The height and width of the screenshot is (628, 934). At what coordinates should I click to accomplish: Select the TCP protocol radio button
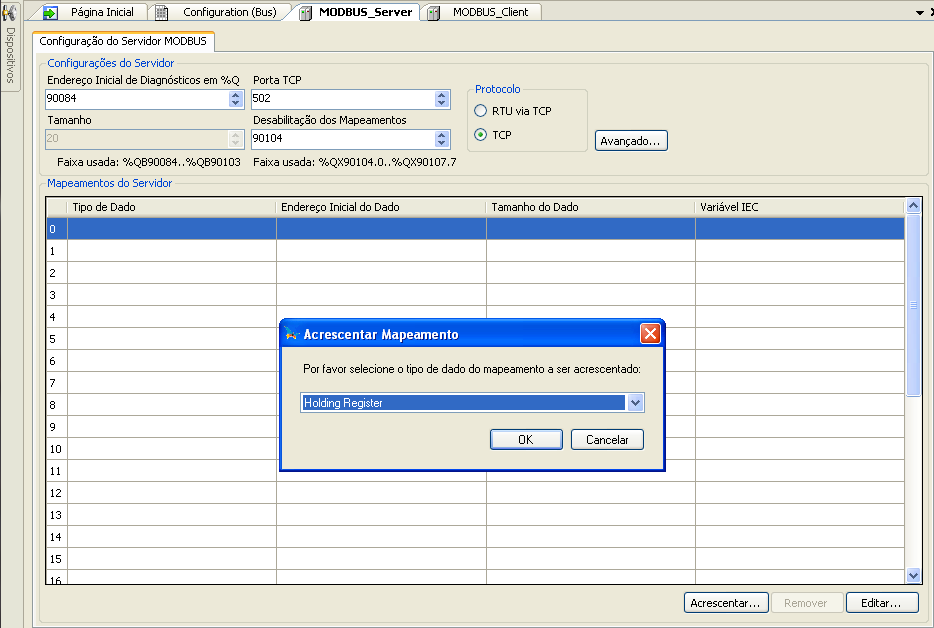481,135
